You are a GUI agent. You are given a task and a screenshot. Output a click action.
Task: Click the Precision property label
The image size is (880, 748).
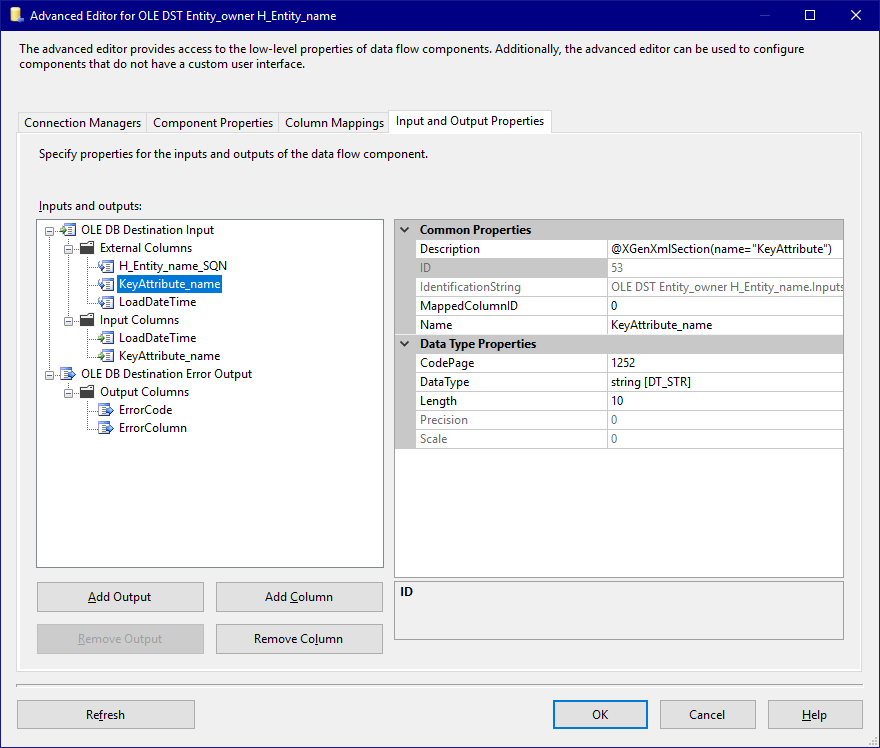click(x=444, y=420)
